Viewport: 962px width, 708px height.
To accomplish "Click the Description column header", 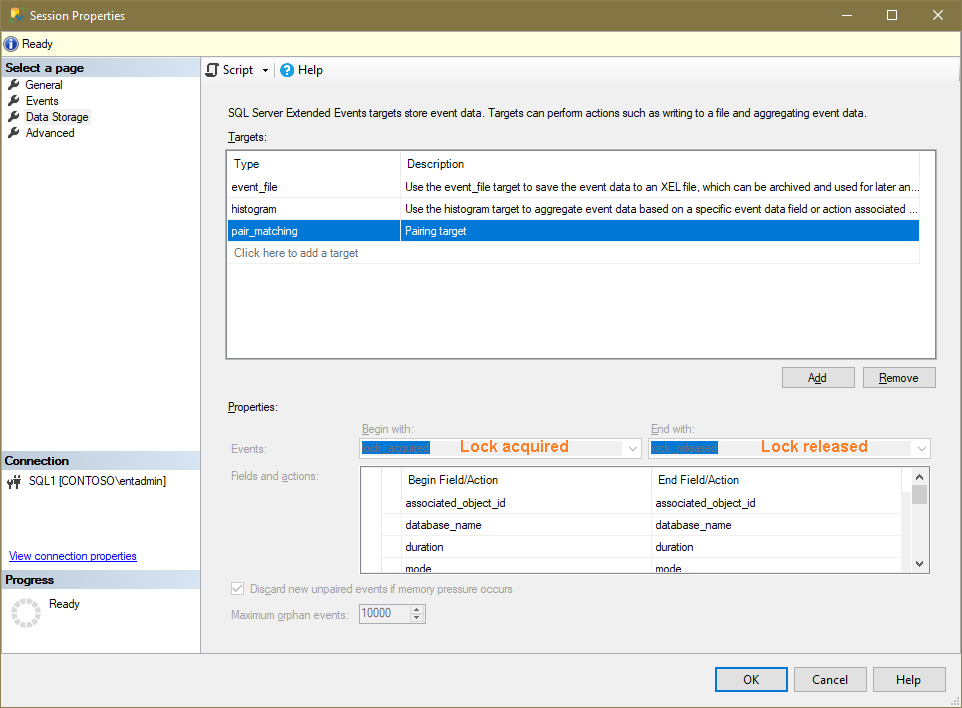I will click(x=660, y=164).
